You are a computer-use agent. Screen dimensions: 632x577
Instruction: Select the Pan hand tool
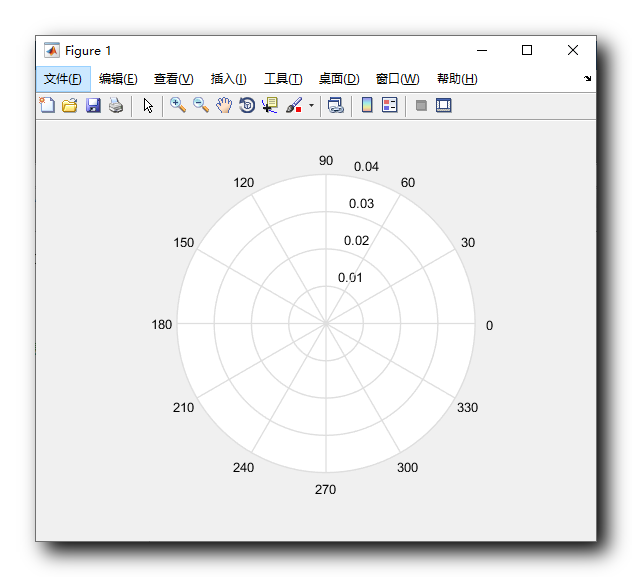[x=224, y=105]
